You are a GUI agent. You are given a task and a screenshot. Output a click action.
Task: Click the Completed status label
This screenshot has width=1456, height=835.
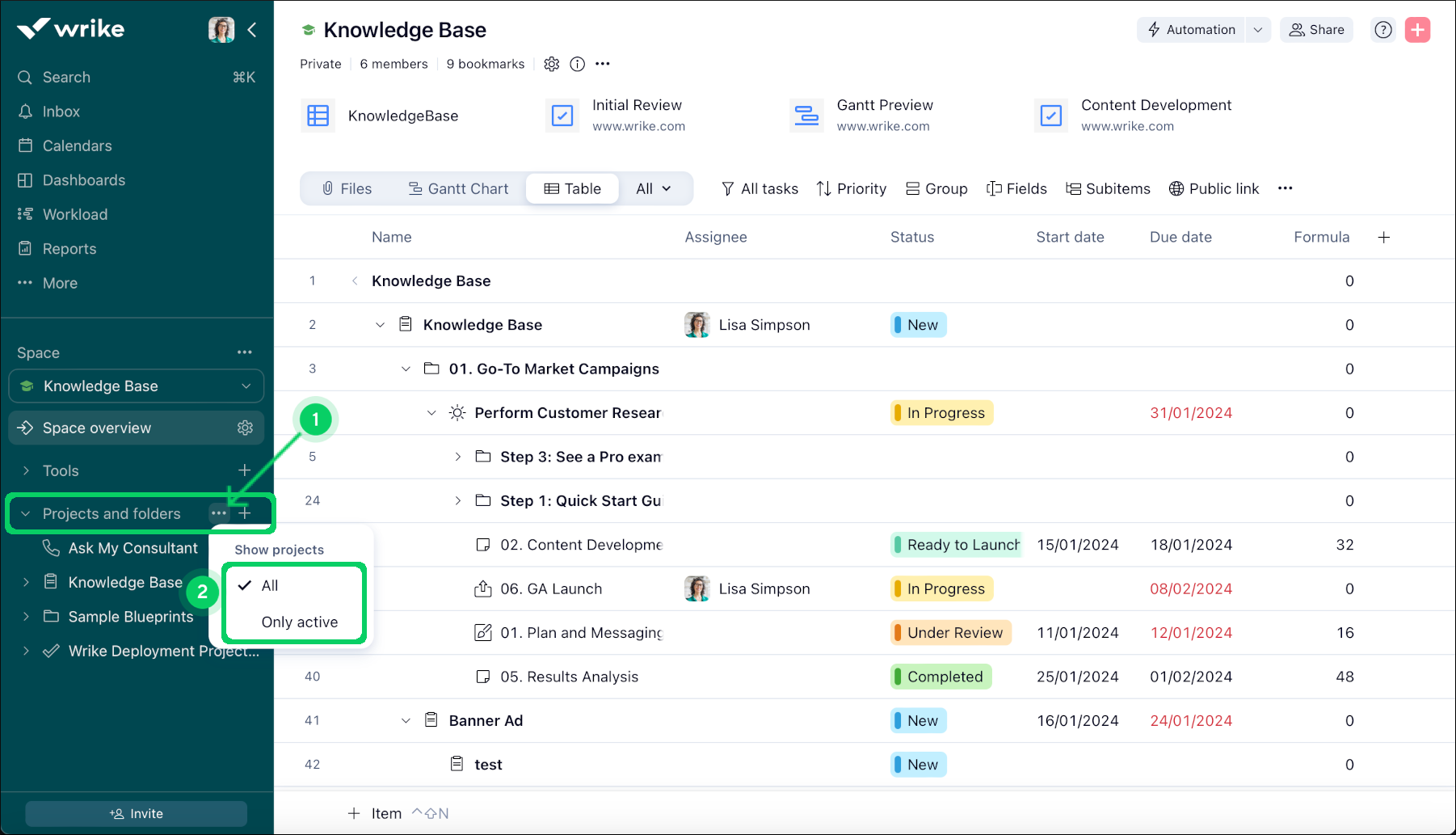[x=942, y=677]
